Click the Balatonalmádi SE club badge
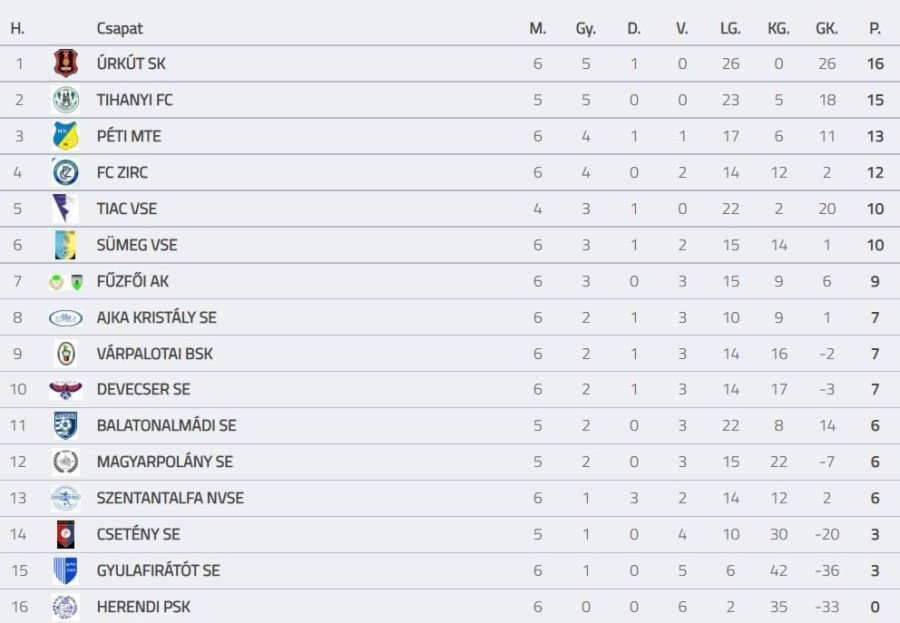 point(66,426)
